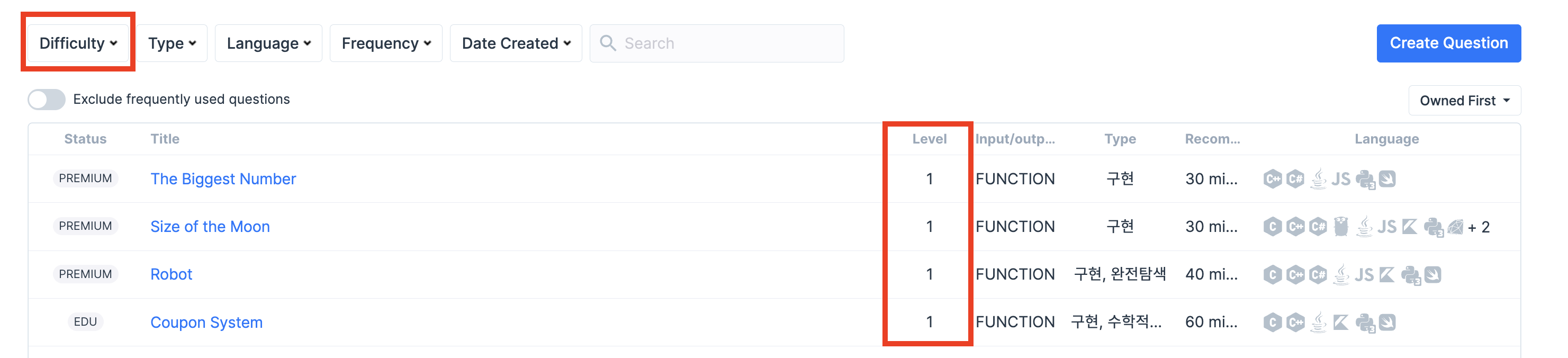Click the C# icon in the Robot row

[1318, 274]
